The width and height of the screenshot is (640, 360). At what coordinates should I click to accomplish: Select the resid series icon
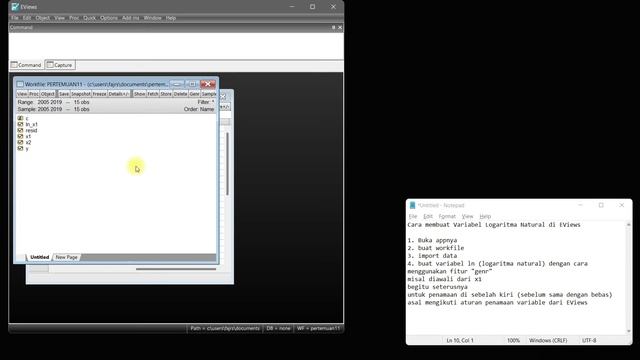click(20, 130)
